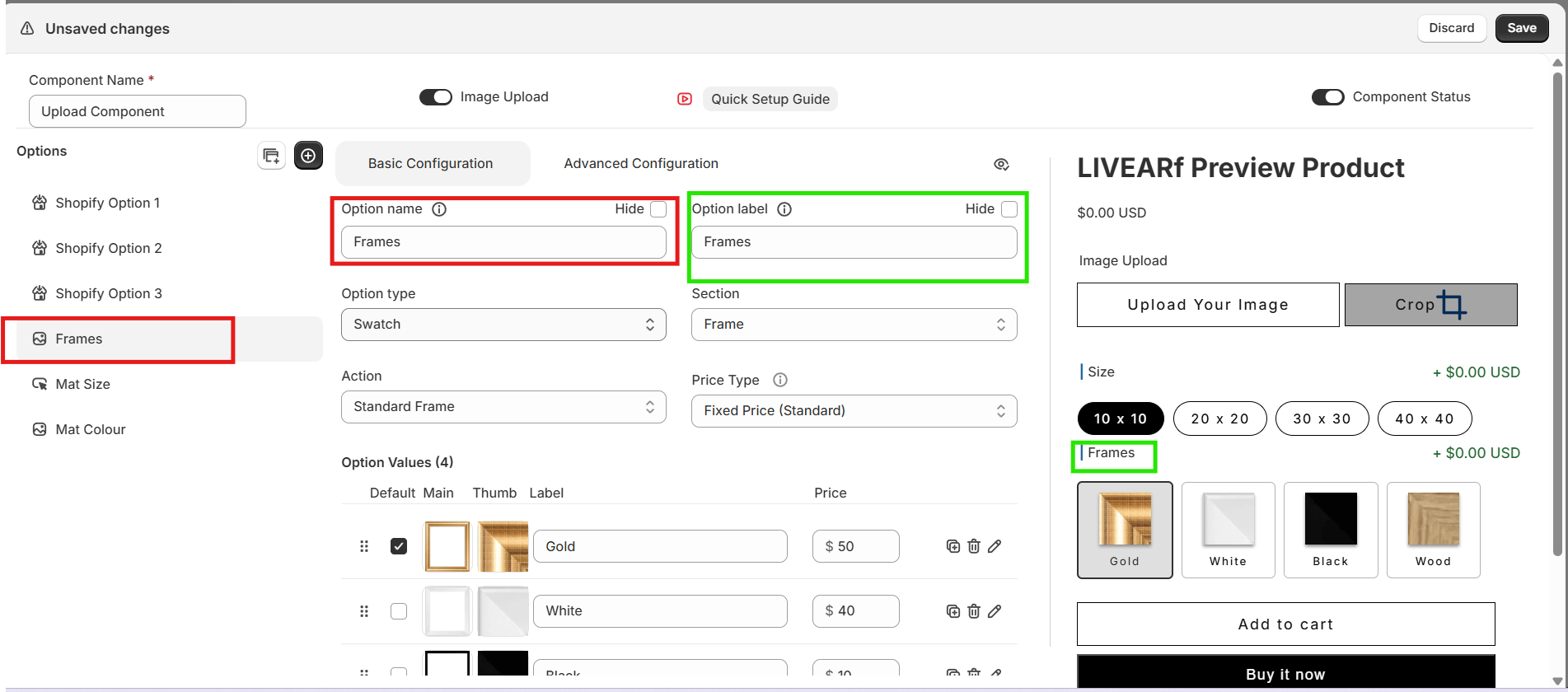Open the Quick Setup Guide
The height and width of the screenshot is (692, 1568).
(770, 99)
